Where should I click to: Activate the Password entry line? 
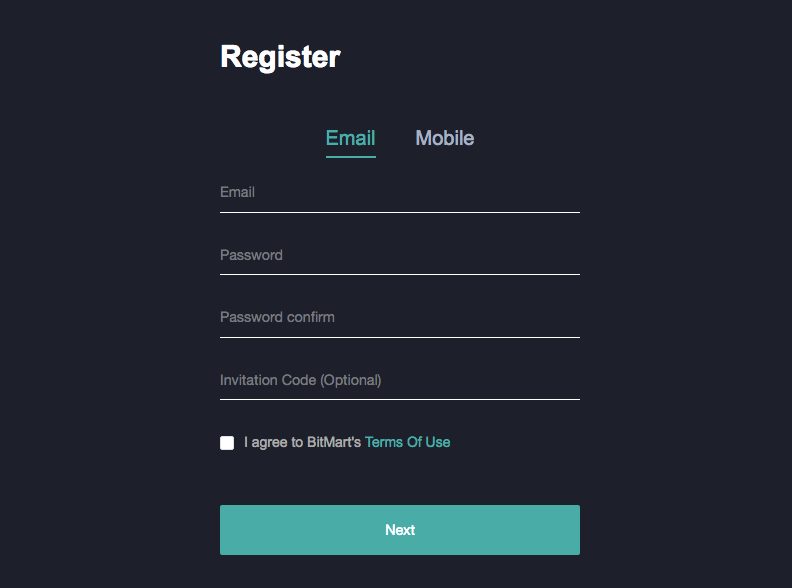[x=399, y=255]
